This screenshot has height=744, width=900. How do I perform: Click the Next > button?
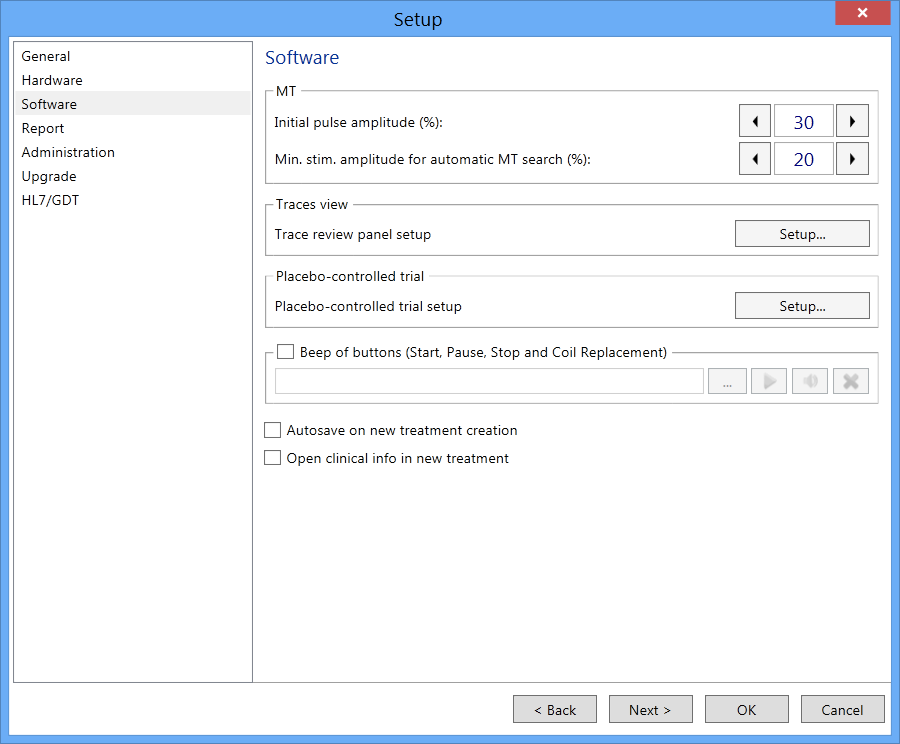650,710
